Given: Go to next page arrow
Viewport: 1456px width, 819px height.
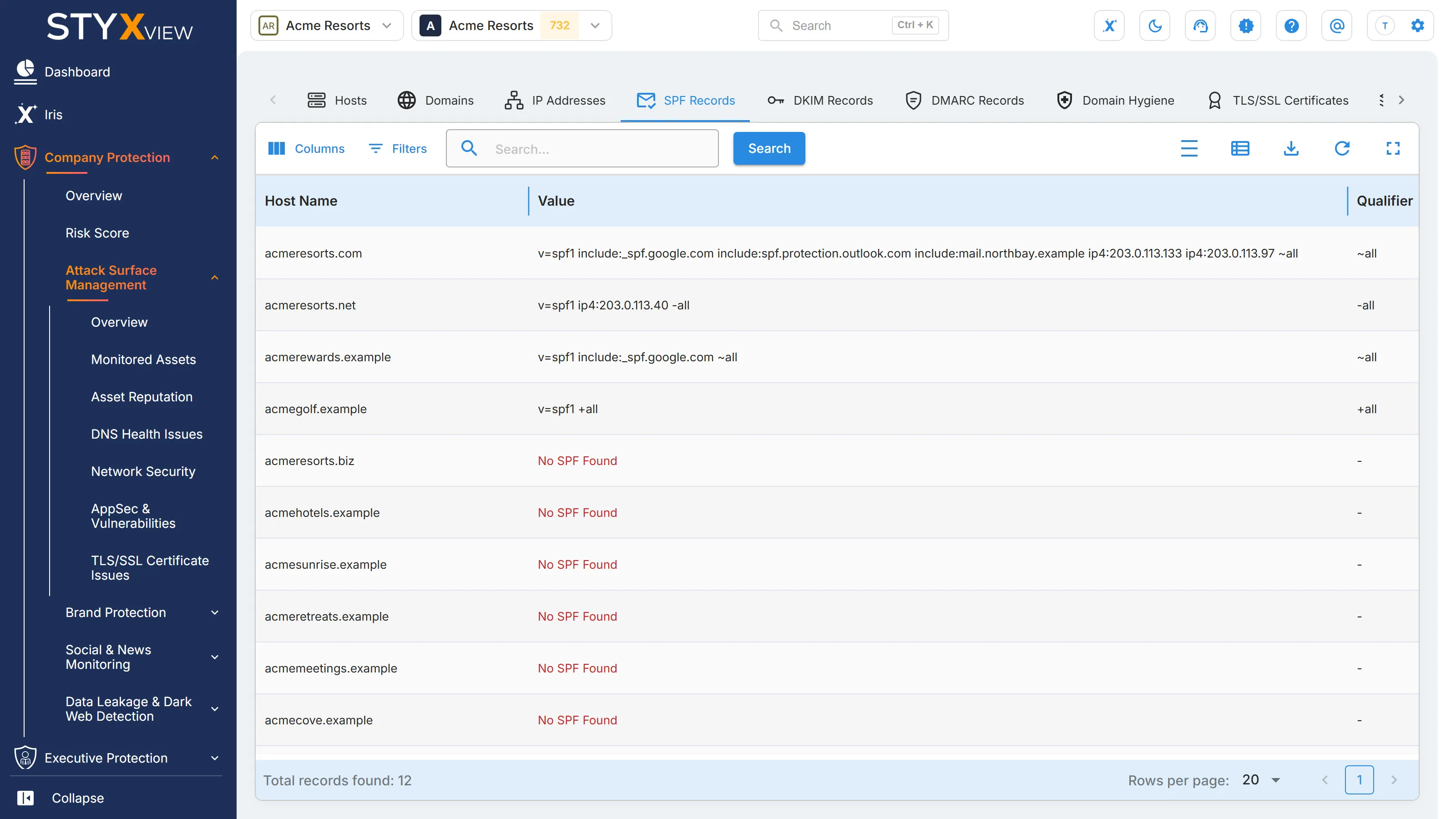Looking at the screenshot, I should [1394, 780].
